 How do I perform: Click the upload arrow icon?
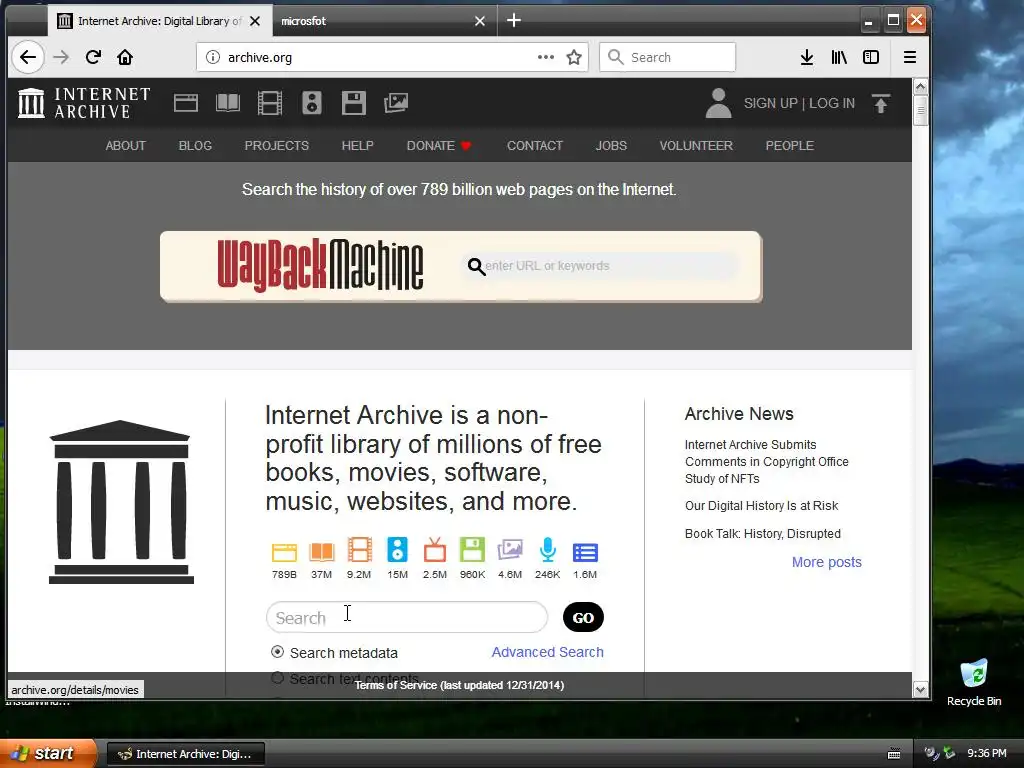(881, 103)
